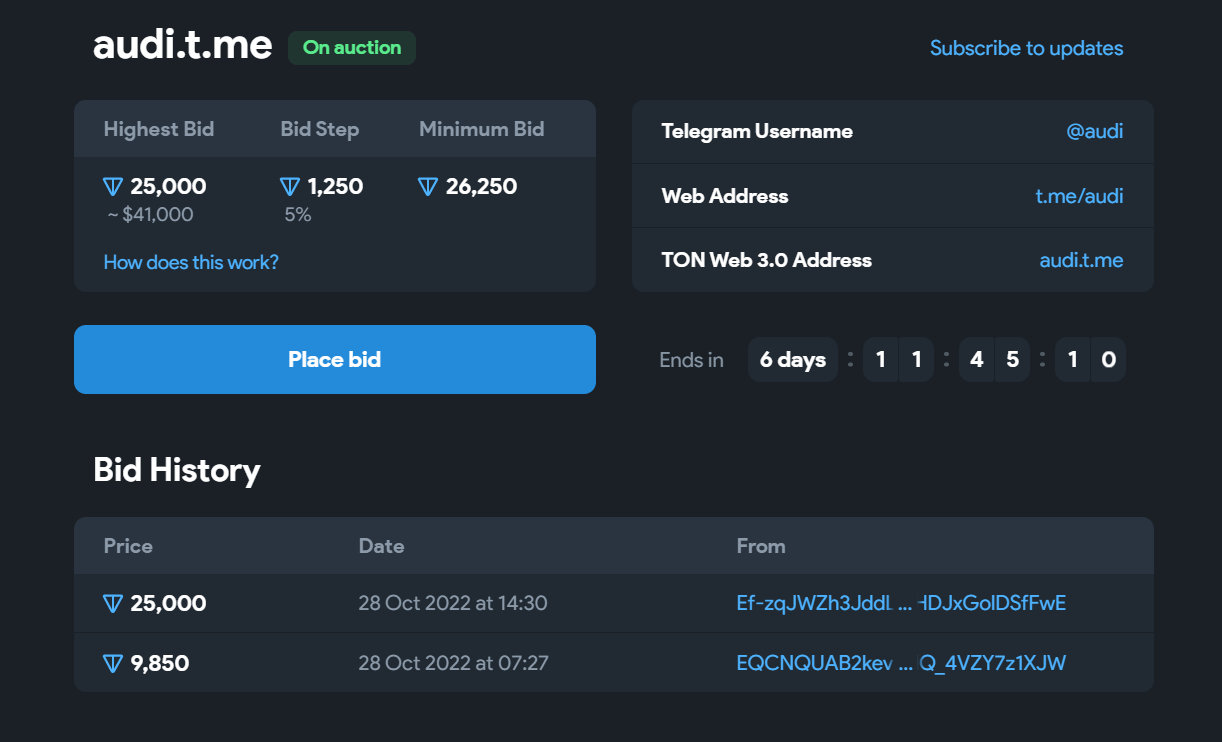Select the 26,250 minimum bid value
The height and width of the screenshot is (742, 1222).
tap(481, 187)
